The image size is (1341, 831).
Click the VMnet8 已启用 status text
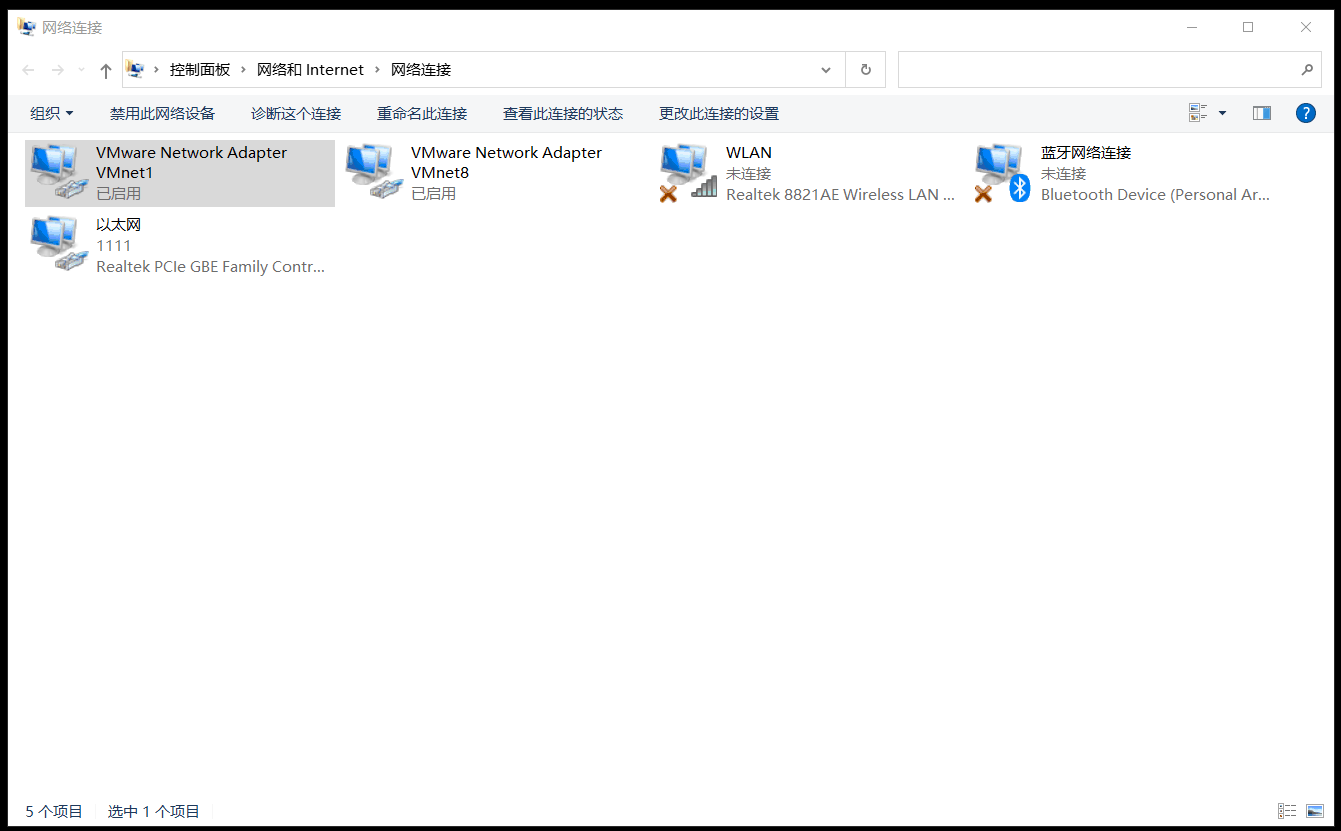coord(433,194)
